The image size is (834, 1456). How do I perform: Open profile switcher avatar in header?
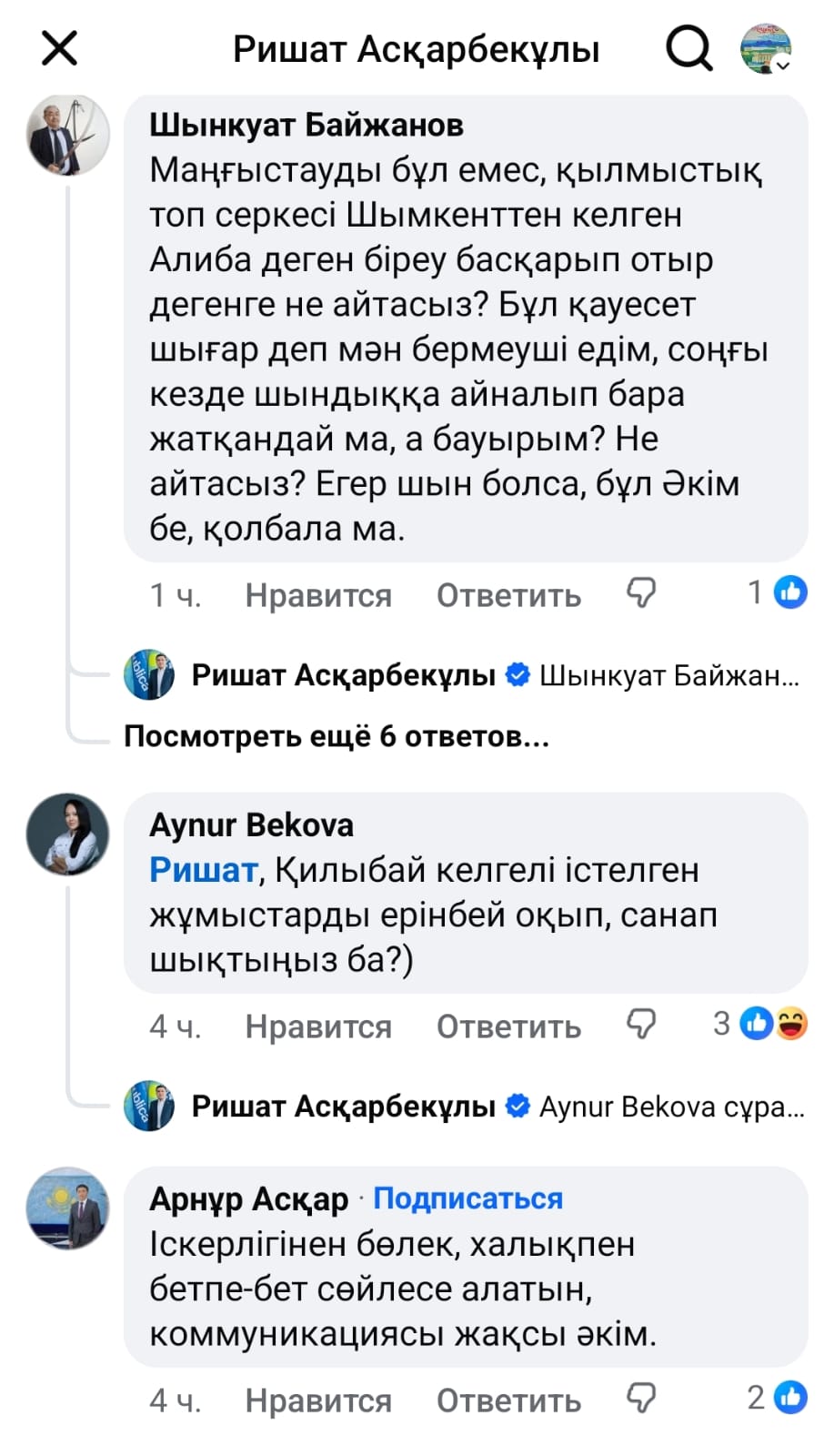tap(766, 48)
